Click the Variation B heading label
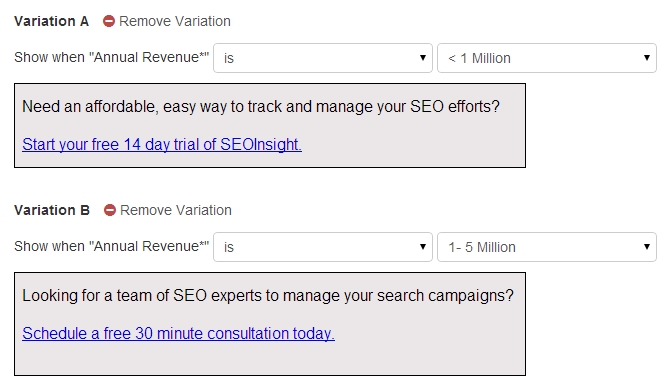Image resolution: width=668 pixels, height=387 pixels. coord(52,210)
